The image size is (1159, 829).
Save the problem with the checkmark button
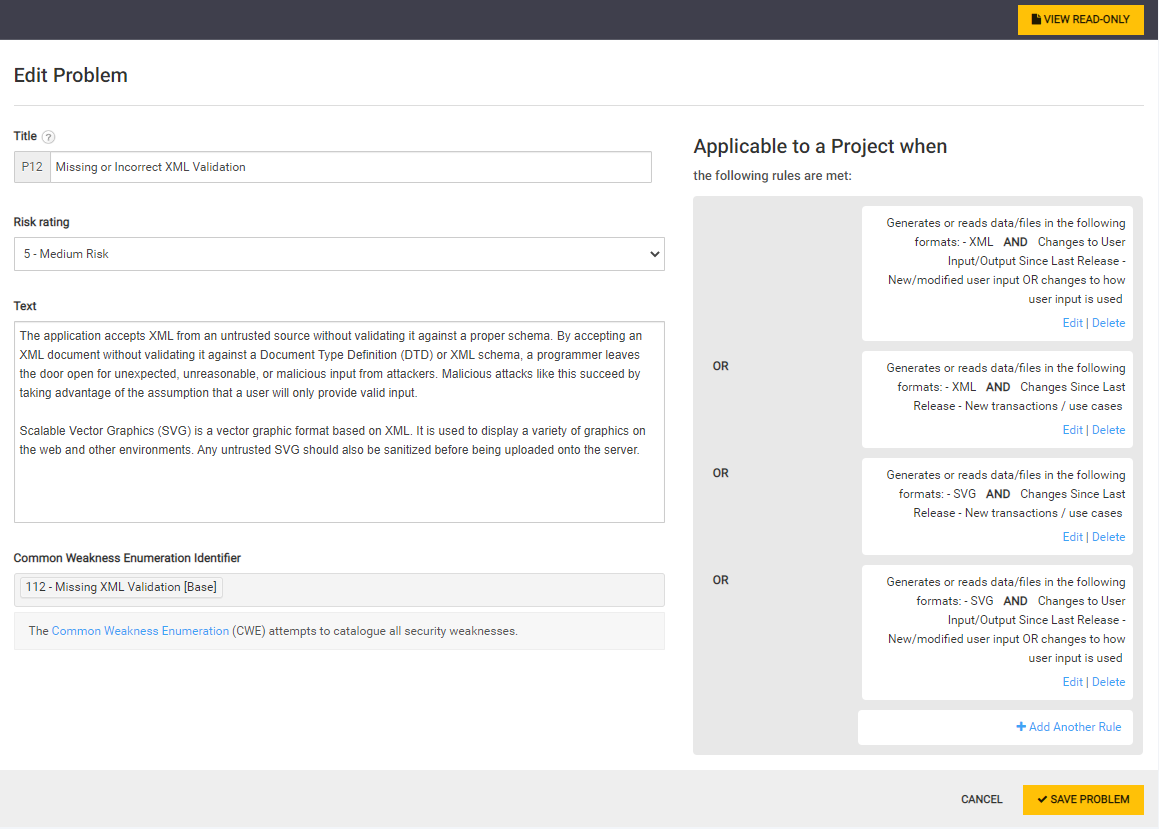(1083, 800)
